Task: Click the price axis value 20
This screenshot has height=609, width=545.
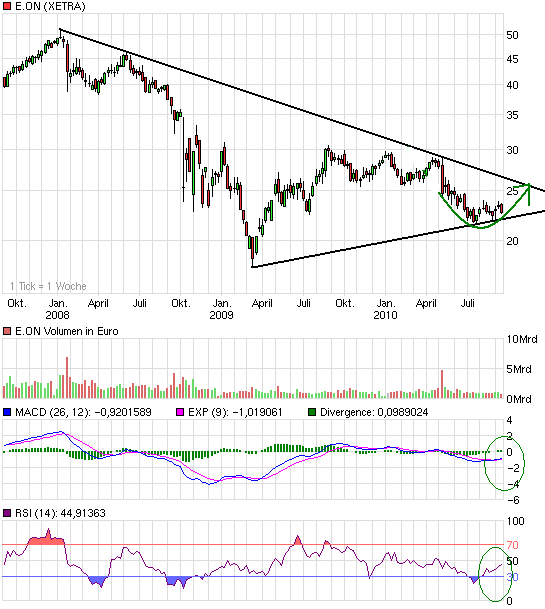Action: (x=512, y=241)
